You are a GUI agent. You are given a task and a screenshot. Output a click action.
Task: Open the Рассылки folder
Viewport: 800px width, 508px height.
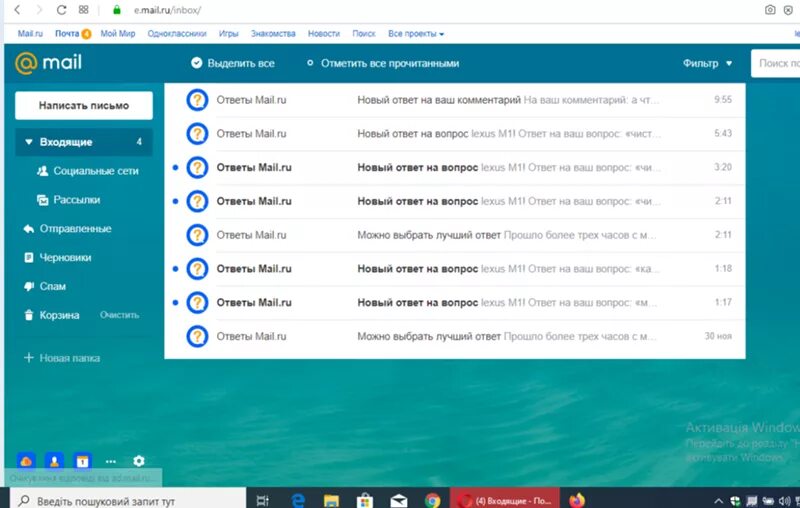pos(68,199)
